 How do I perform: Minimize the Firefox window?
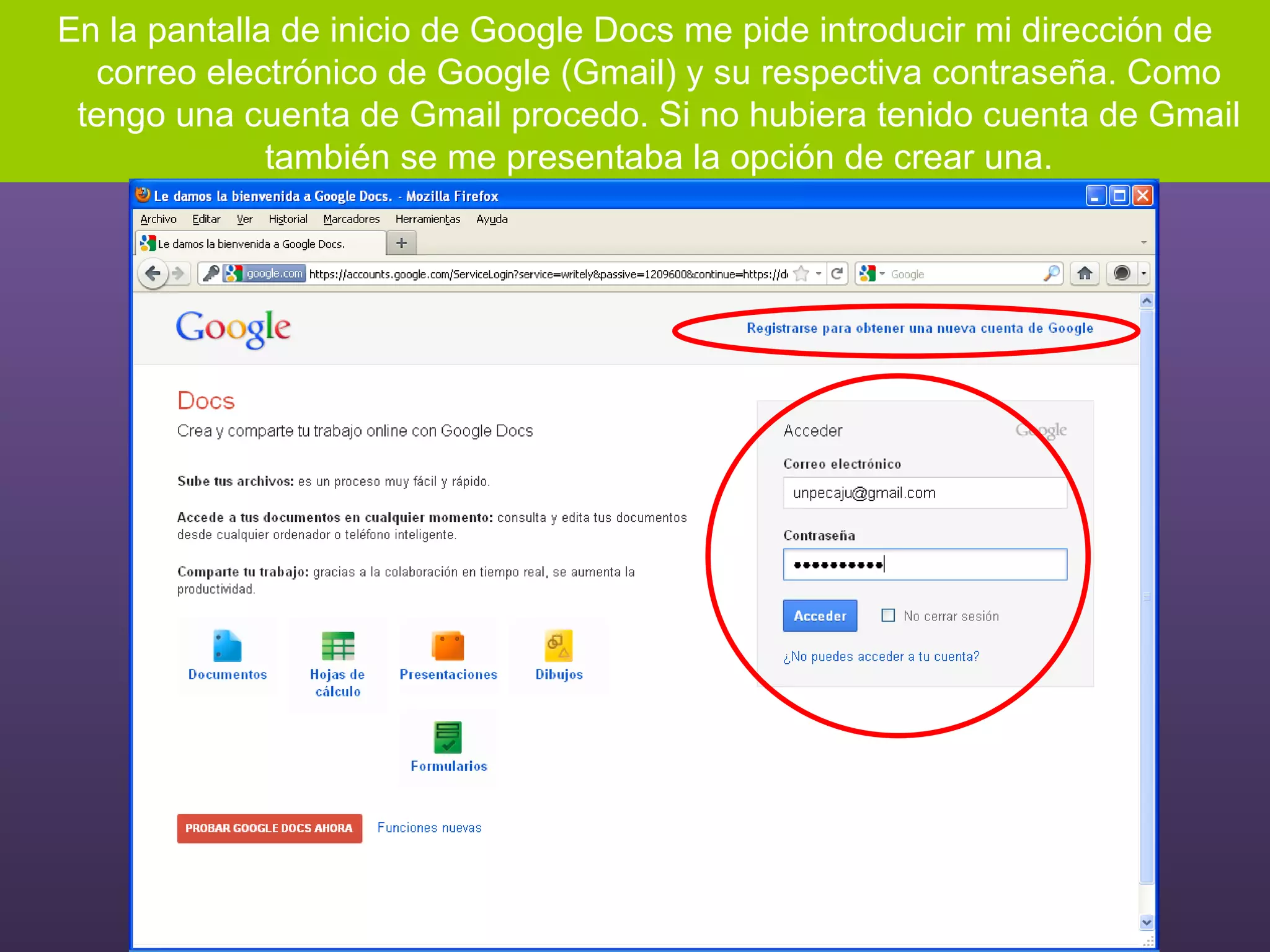point(1096,196)
